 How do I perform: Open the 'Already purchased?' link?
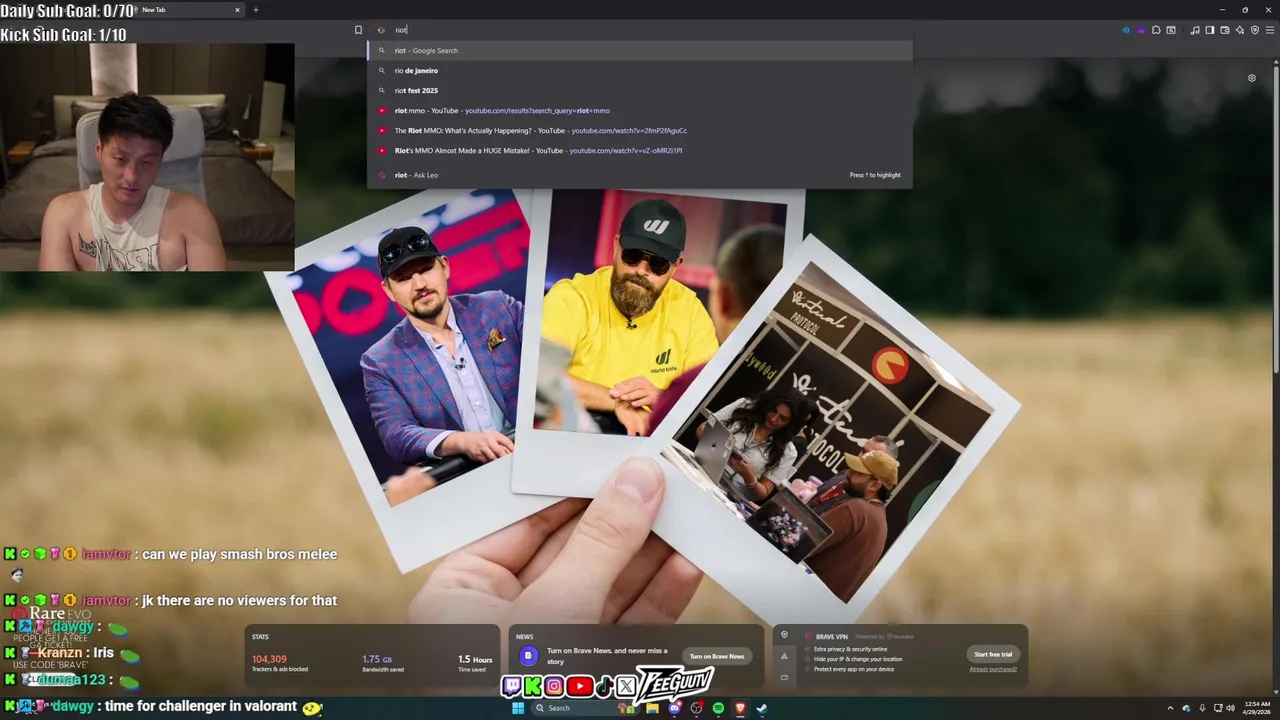tap(992, 669)
